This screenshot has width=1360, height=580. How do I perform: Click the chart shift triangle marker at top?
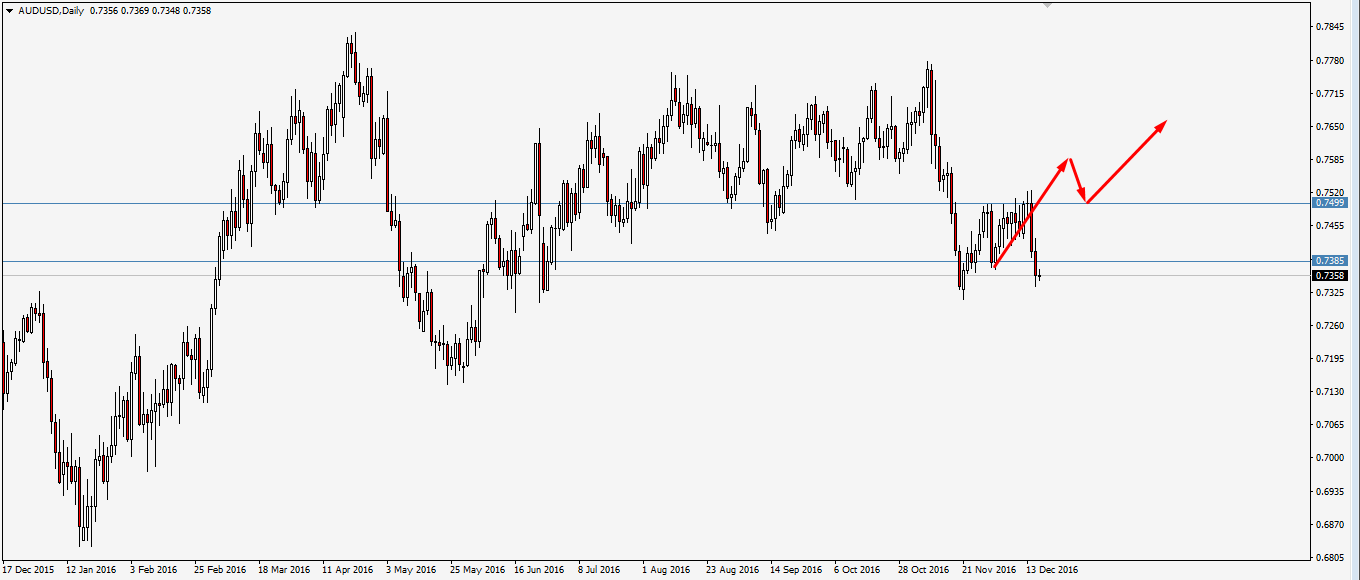1048,5
